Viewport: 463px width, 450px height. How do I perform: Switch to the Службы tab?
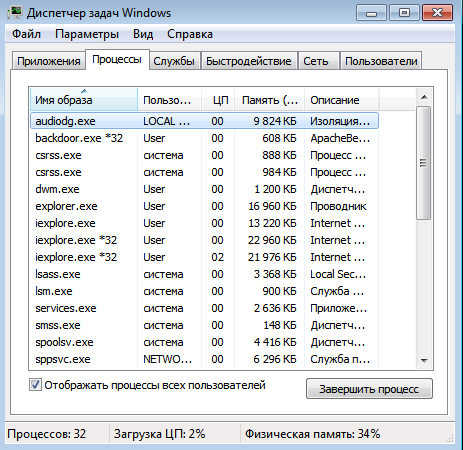(174, 61)
